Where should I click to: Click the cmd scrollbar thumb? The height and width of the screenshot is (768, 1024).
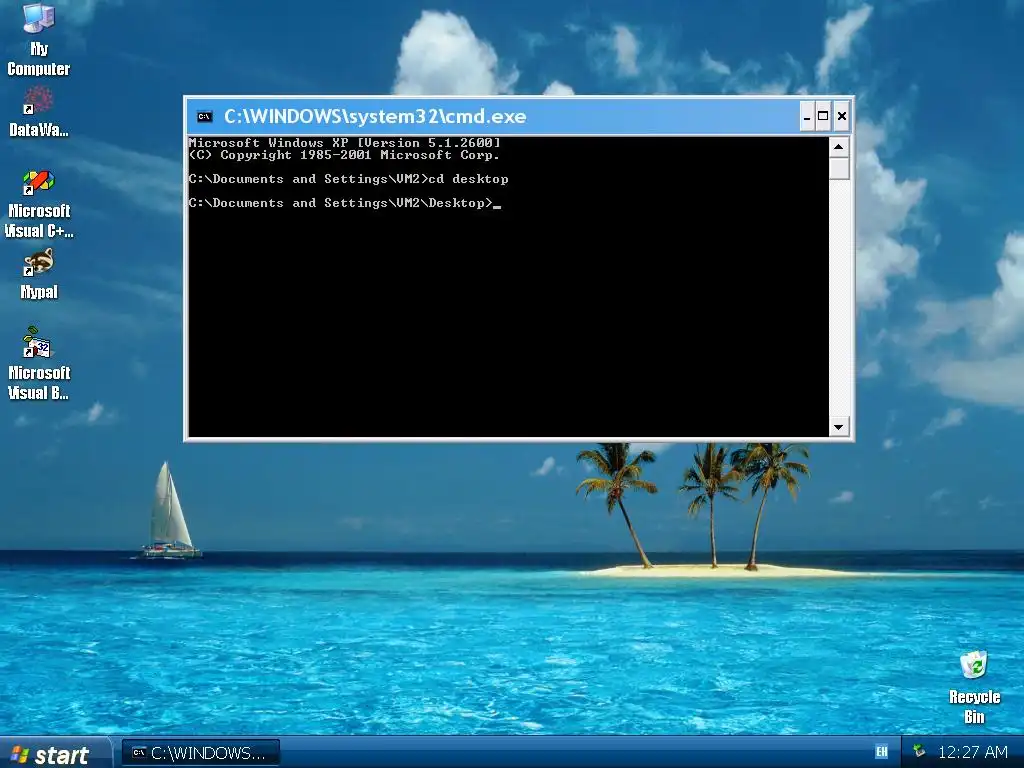tap(839, 168)
